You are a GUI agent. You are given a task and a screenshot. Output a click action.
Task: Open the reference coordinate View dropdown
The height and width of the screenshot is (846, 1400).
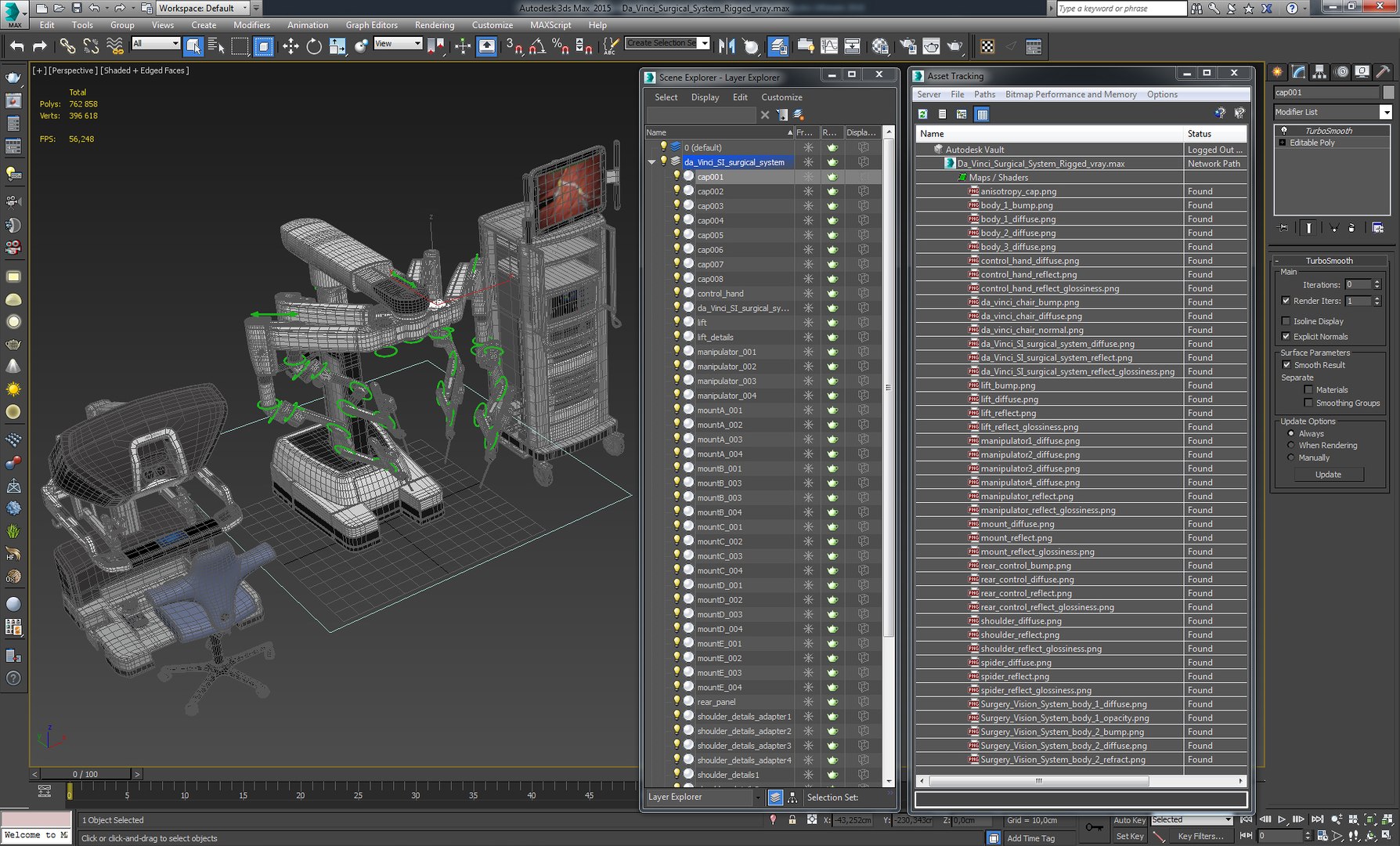(x=398, y=44)
